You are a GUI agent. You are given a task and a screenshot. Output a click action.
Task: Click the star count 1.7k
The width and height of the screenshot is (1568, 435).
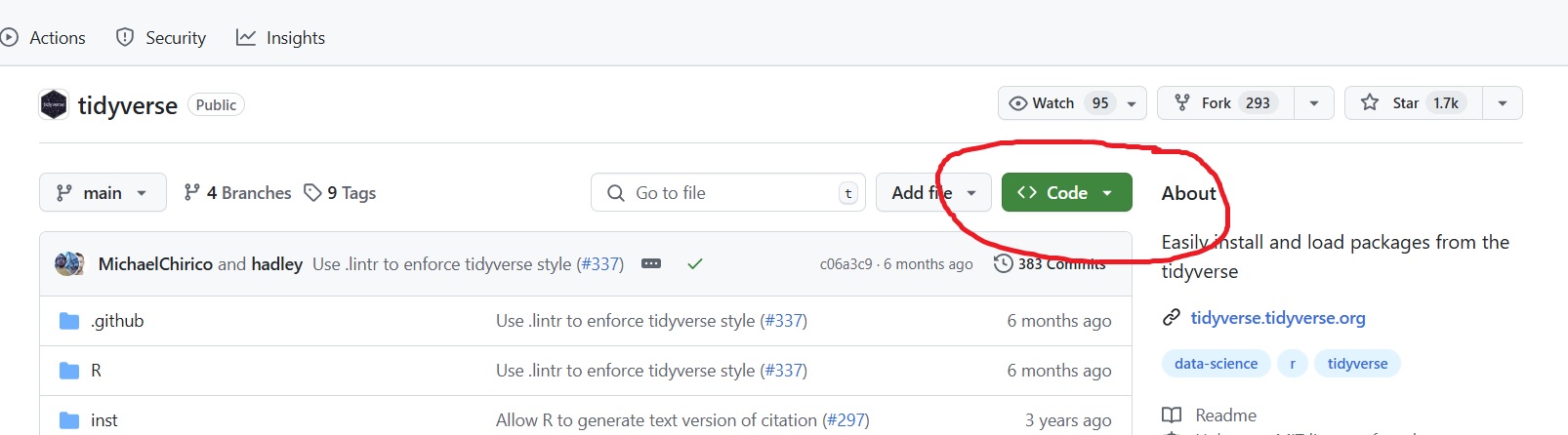click(1446, 103)
